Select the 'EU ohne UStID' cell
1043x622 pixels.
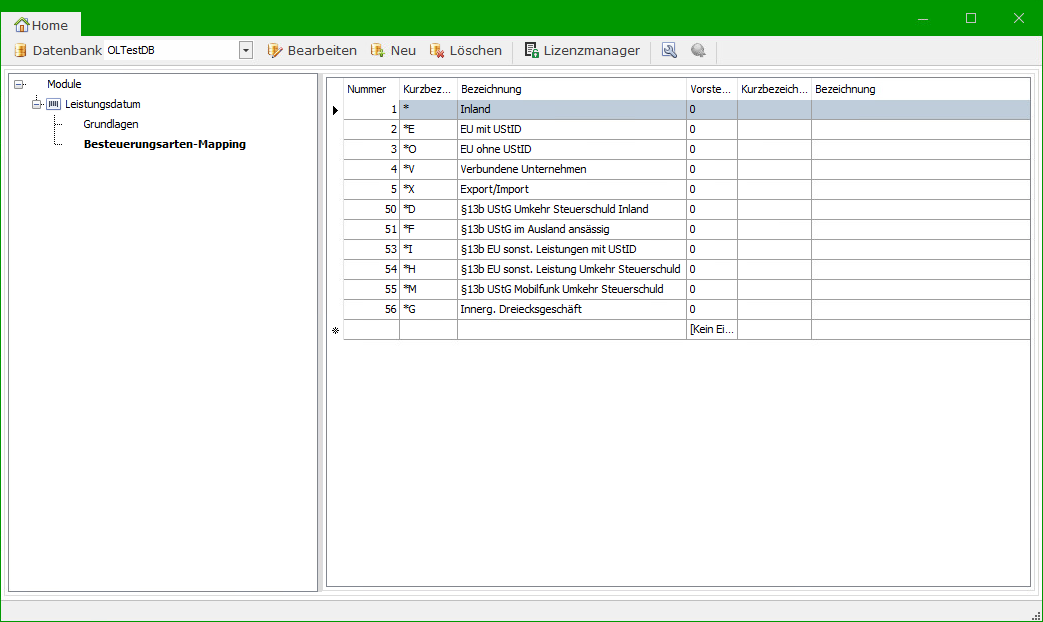572,150
